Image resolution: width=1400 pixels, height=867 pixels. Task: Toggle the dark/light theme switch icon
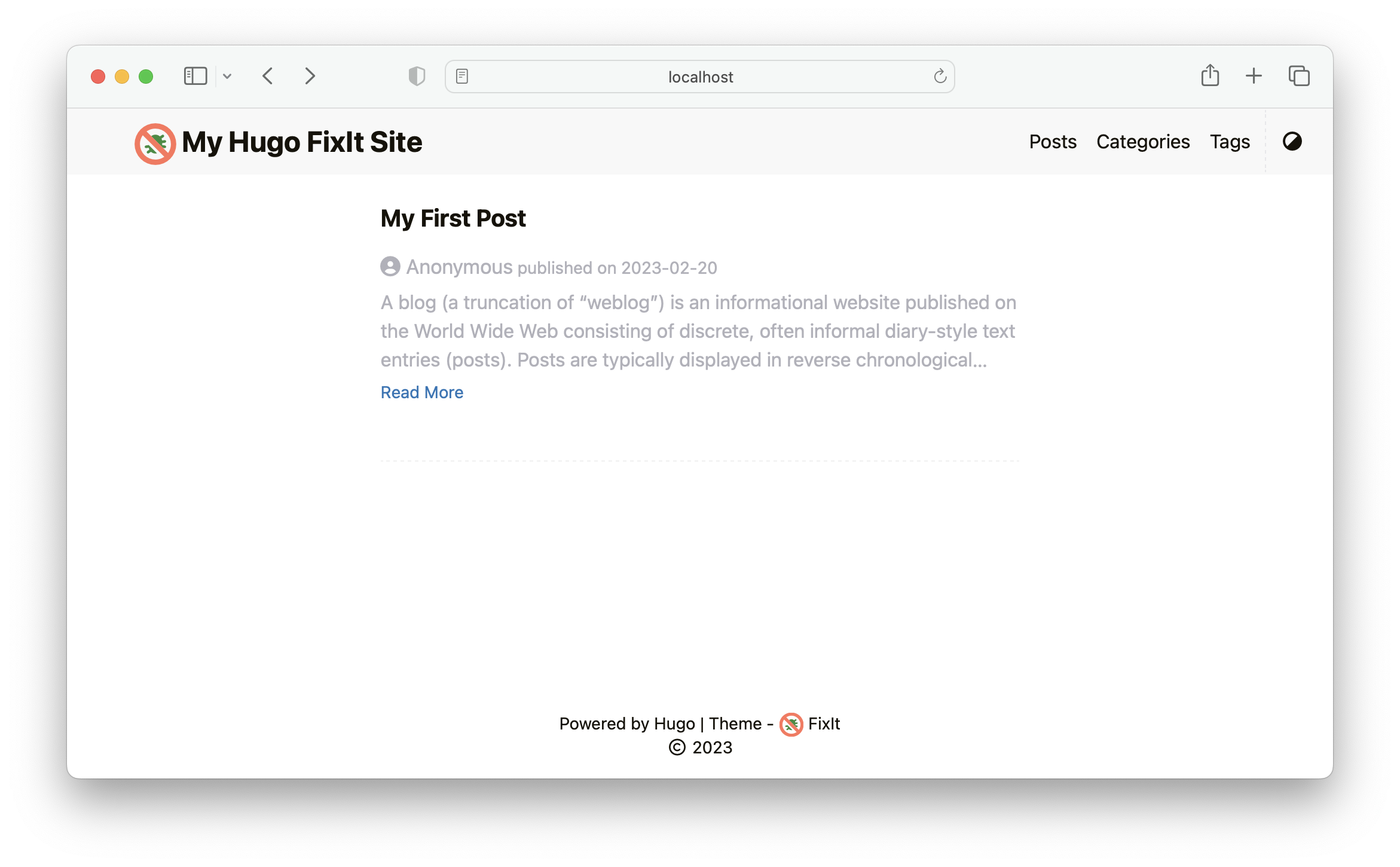click(1292, 142)
